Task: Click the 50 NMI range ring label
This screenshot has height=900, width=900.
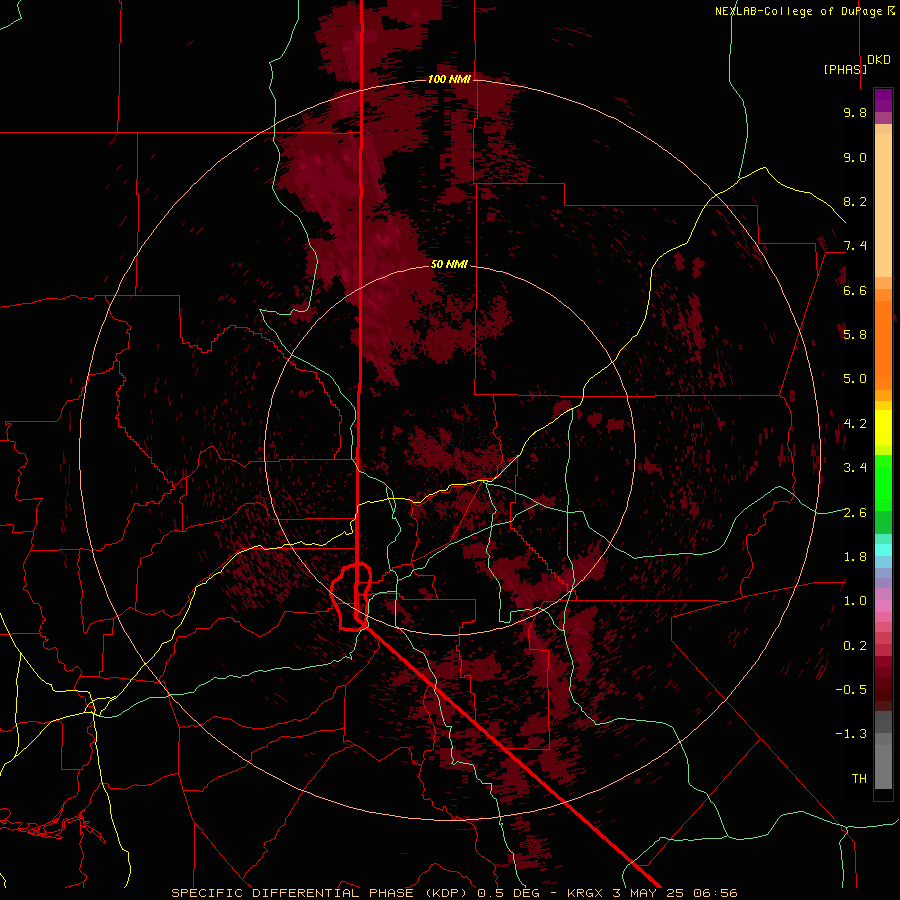Action: pos(449,265)
